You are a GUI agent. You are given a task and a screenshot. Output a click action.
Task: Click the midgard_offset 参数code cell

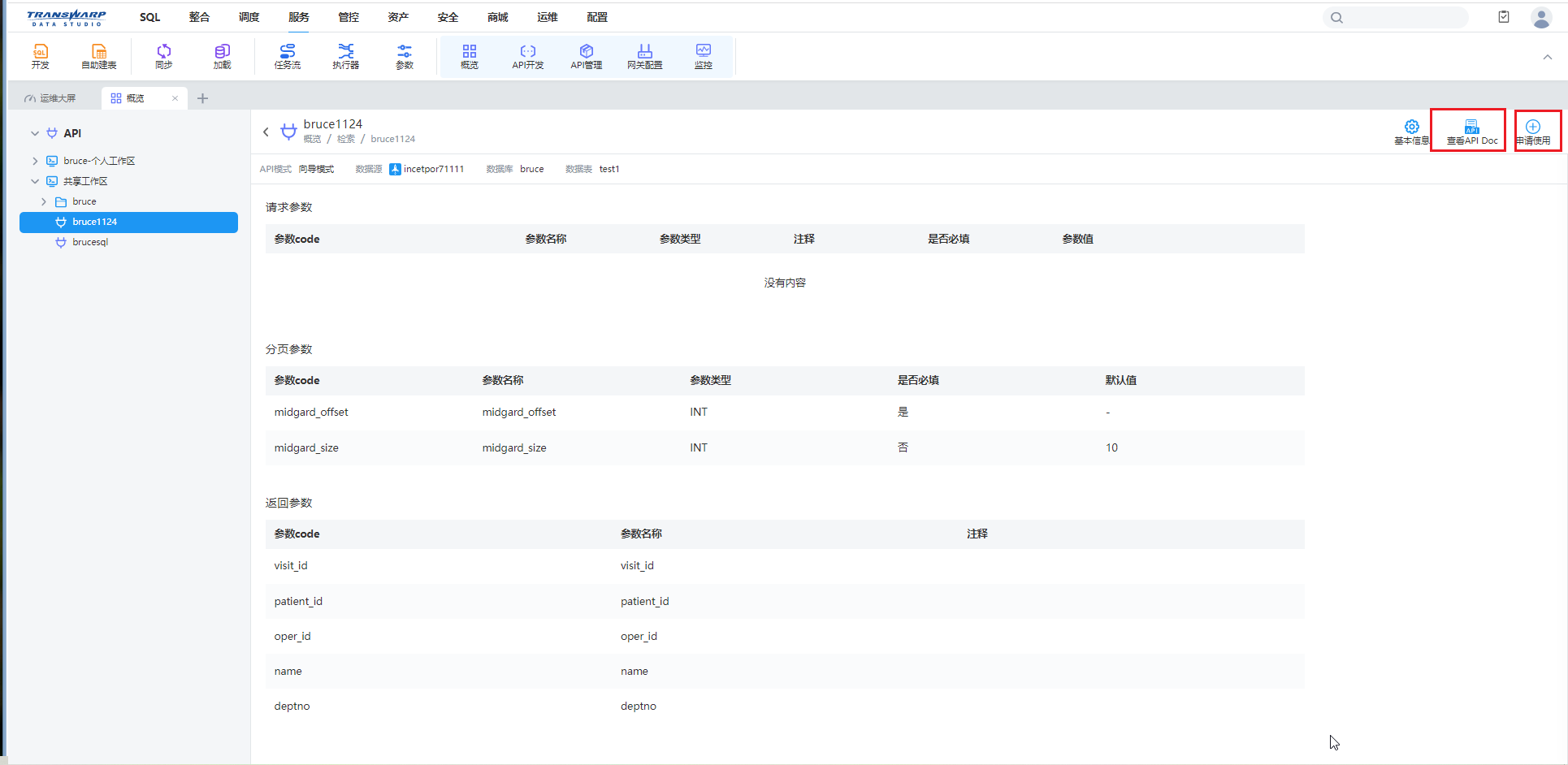coord(311,412)
